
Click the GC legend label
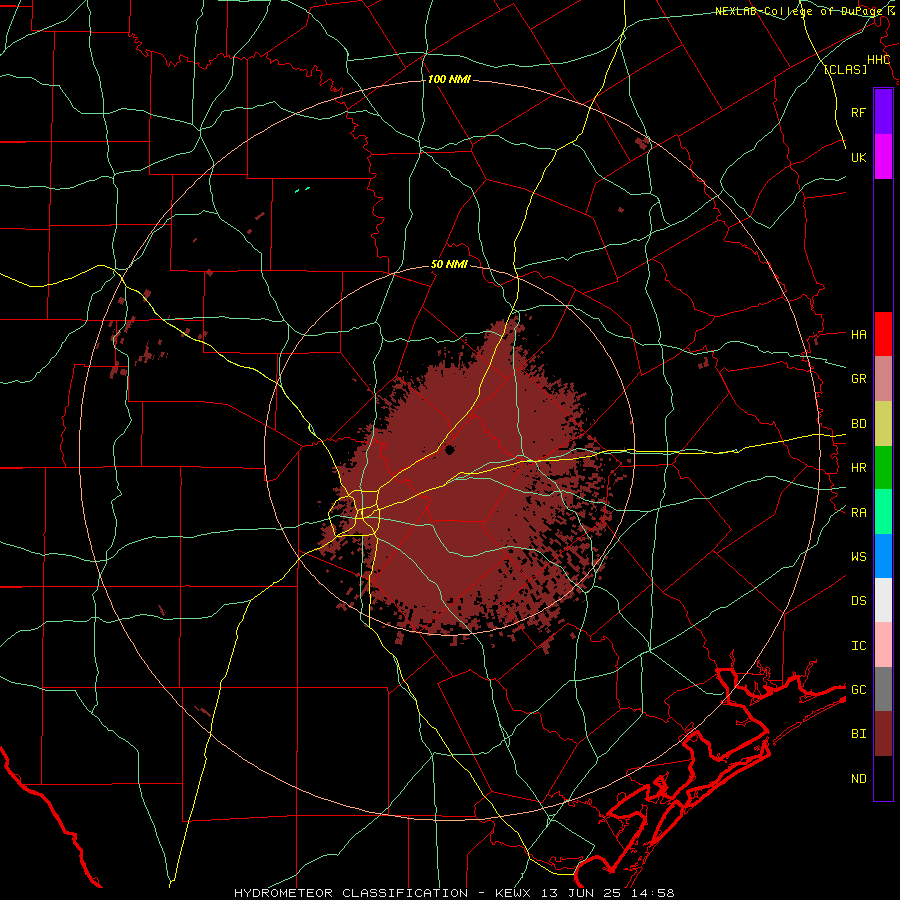click(x=859, y=689)
